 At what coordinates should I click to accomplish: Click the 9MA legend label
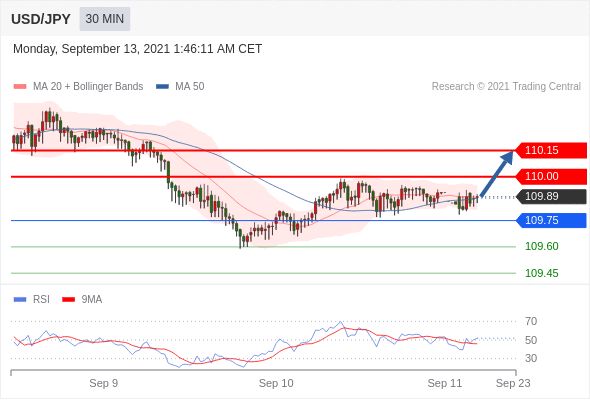point(92,300)
